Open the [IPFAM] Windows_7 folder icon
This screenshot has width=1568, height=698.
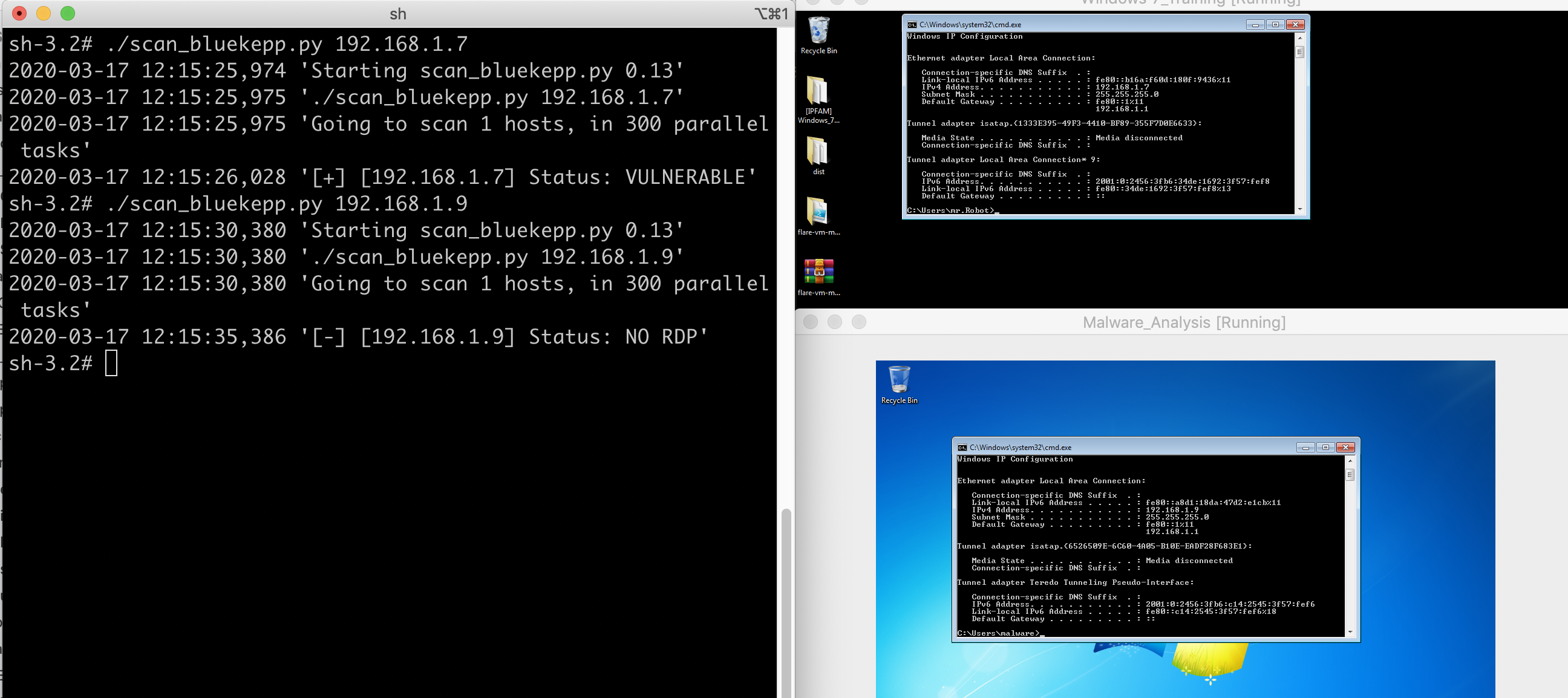coord(817,91)
